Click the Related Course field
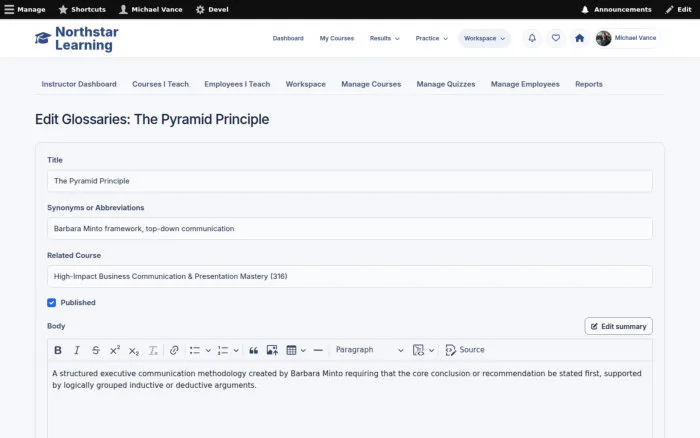Viewport: 700px width, 438px height. pyautogui.click(x=350, y=276)
